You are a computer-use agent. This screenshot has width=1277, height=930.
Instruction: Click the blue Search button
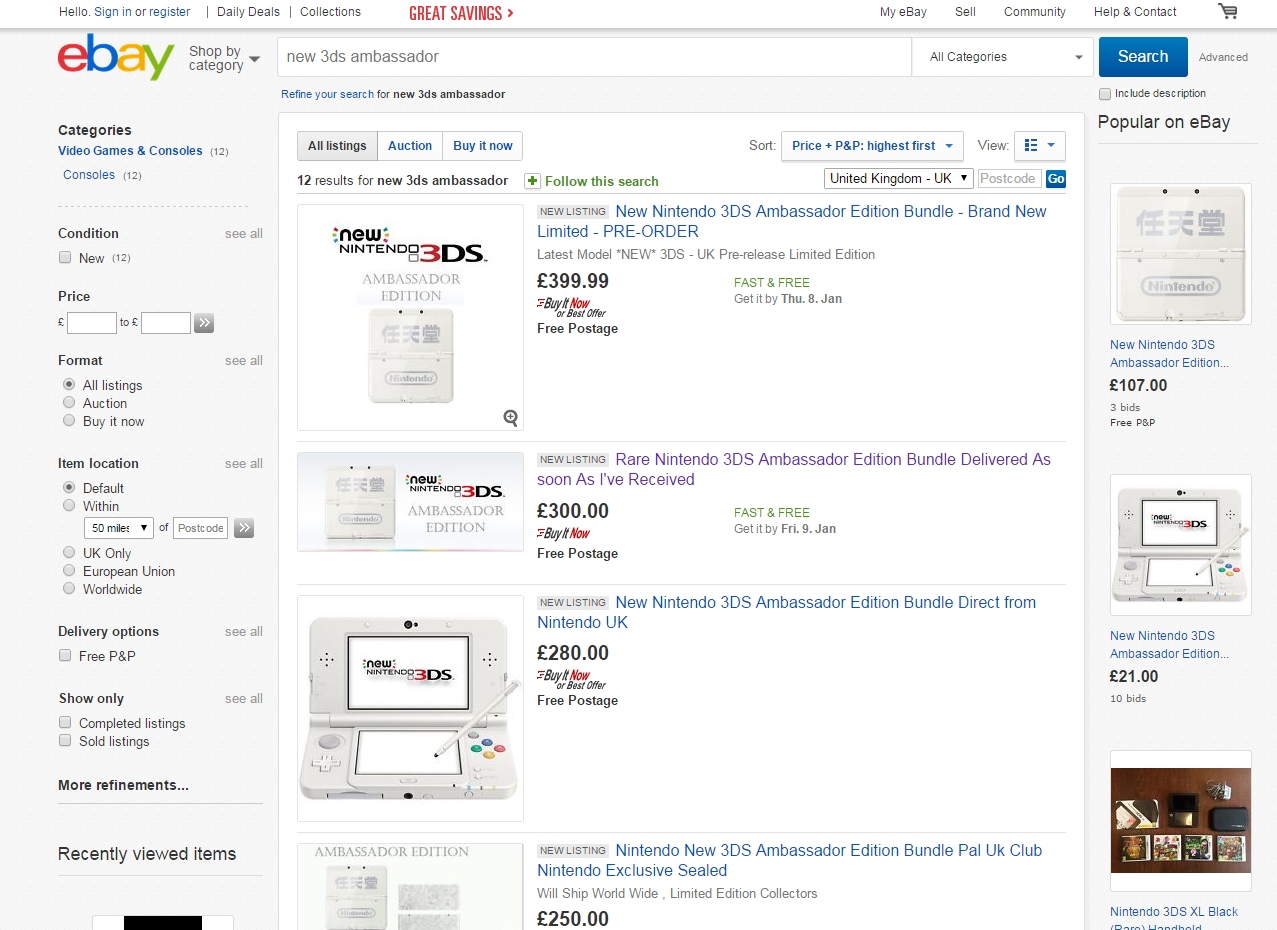click(1143, 57)
